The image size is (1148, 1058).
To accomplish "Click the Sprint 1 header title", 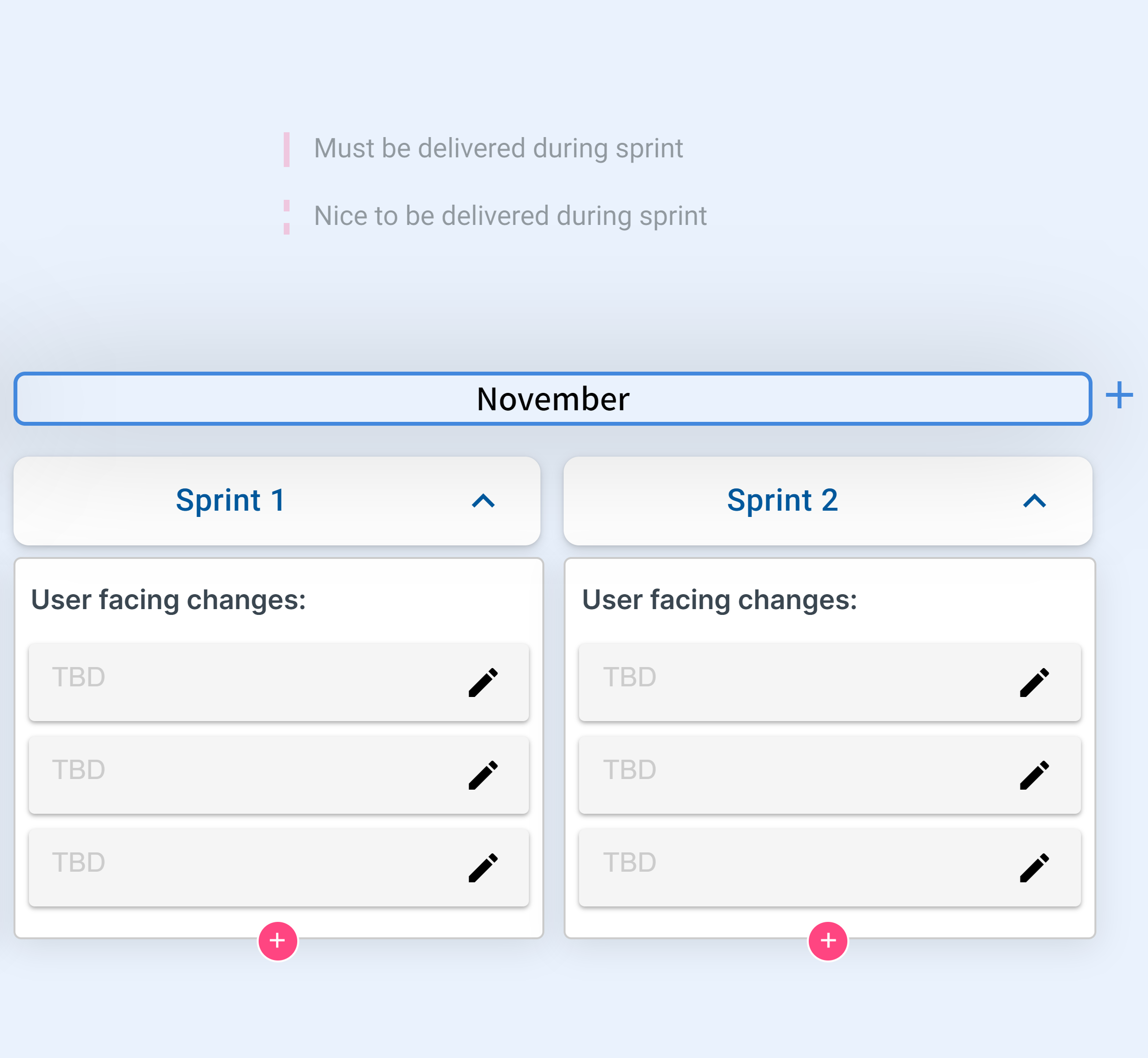I will click(231, 501).
